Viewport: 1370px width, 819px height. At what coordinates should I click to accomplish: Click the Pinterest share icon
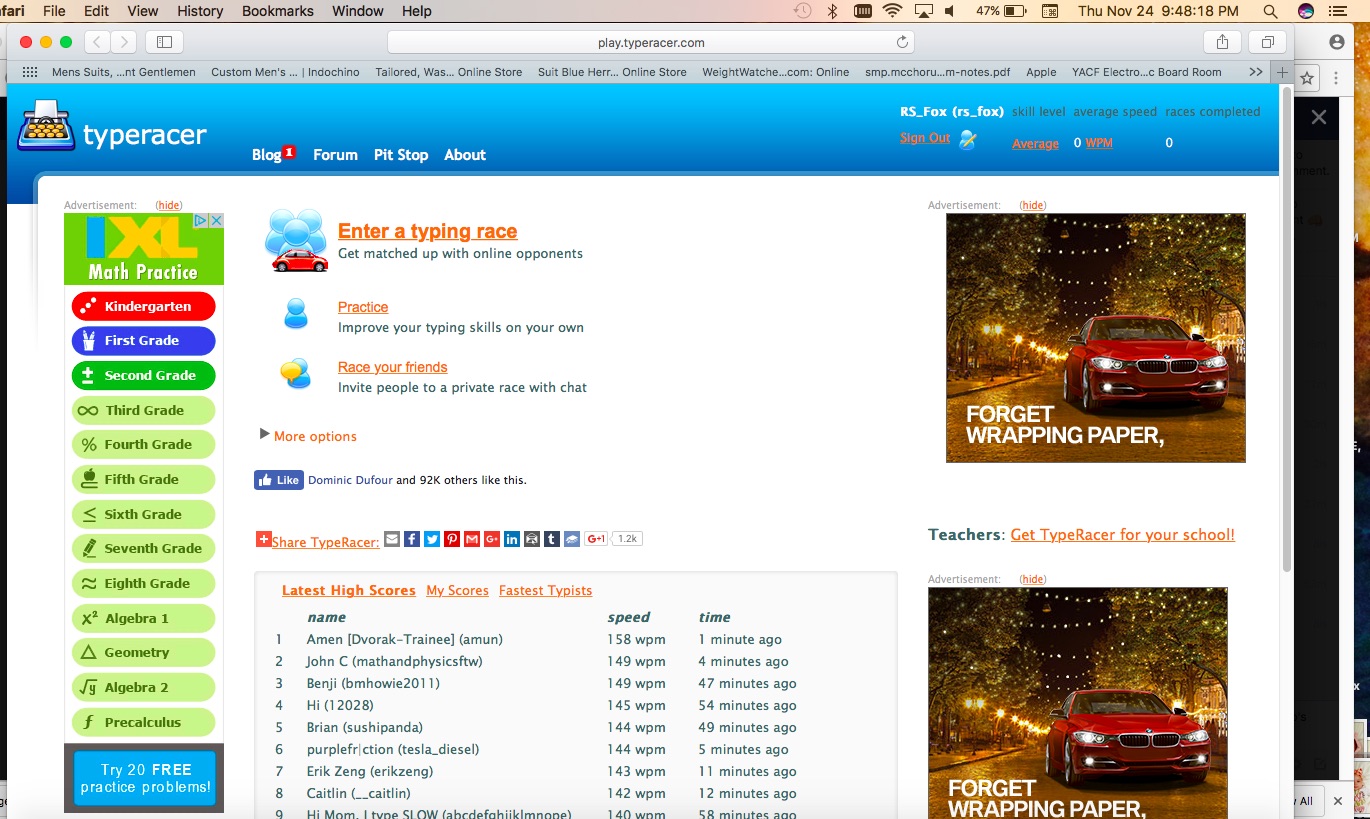coord(452,539)
